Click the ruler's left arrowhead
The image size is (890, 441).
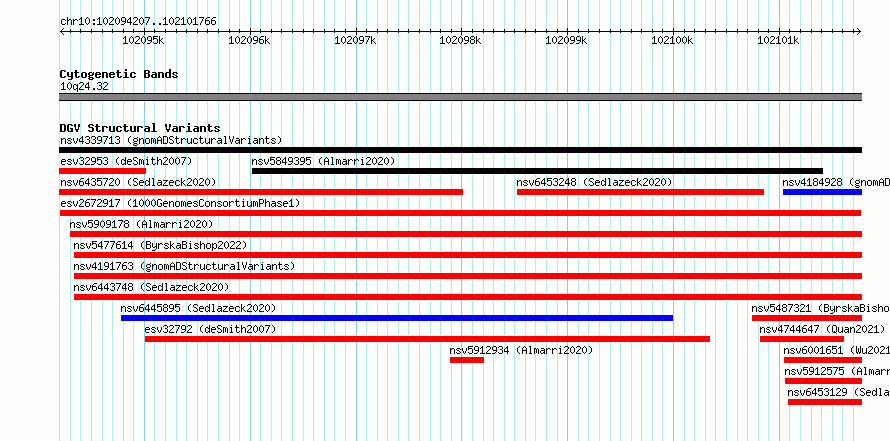pyautogui.click(x=62, y=32)
